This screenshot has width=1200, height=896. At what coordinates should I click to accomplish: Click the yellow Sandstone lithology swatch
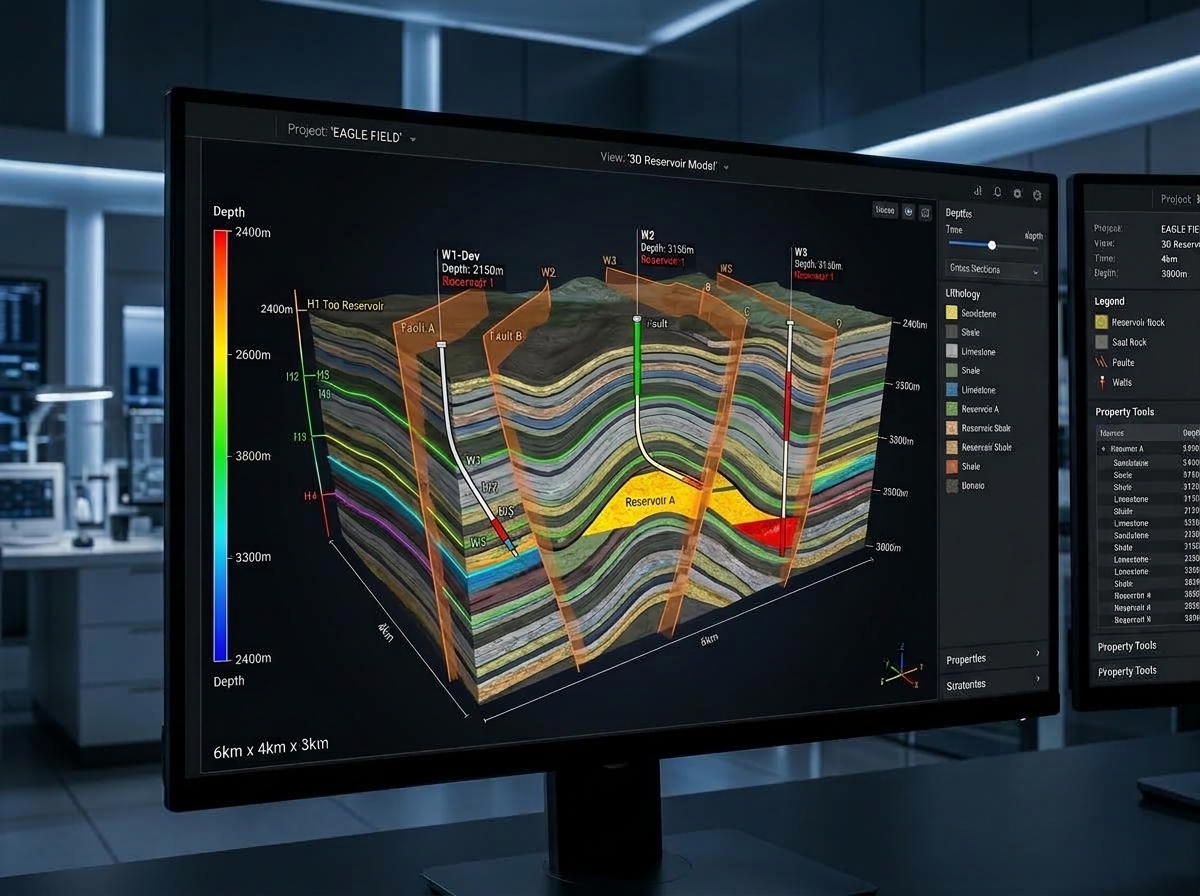tap(952, 313)
